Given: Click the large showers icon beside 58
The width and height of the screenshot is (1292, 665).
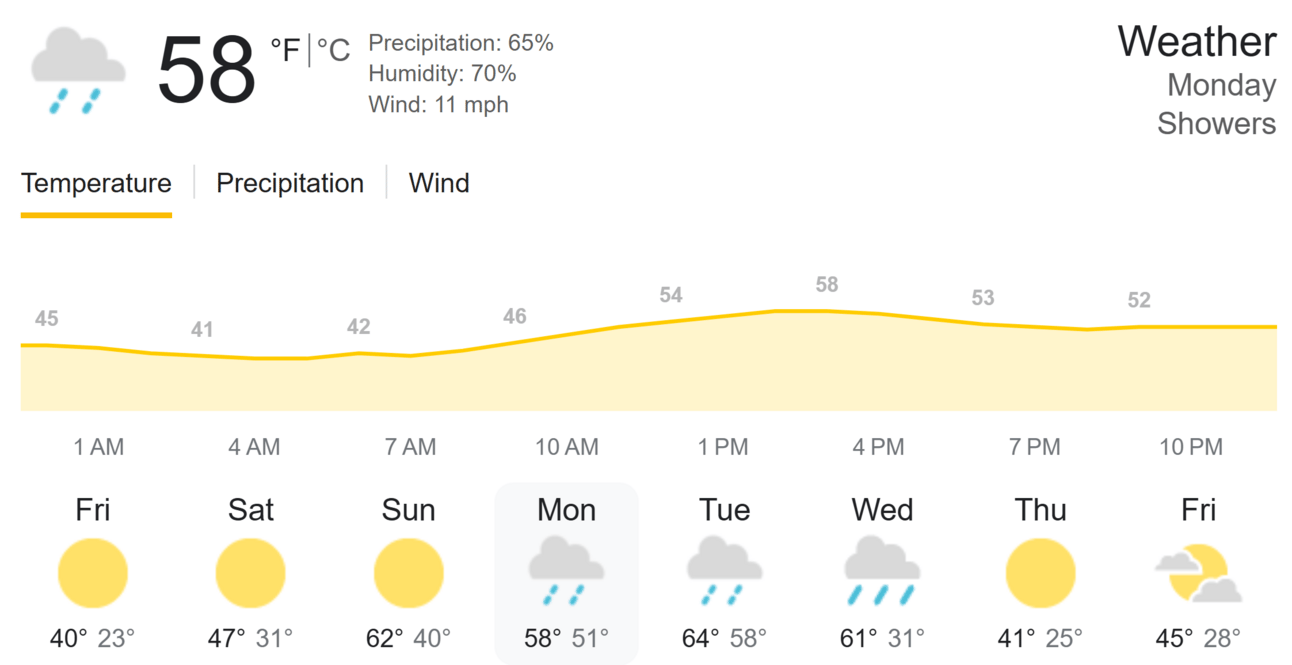Looking at the screenshot, I should click(x=78, y=70).
